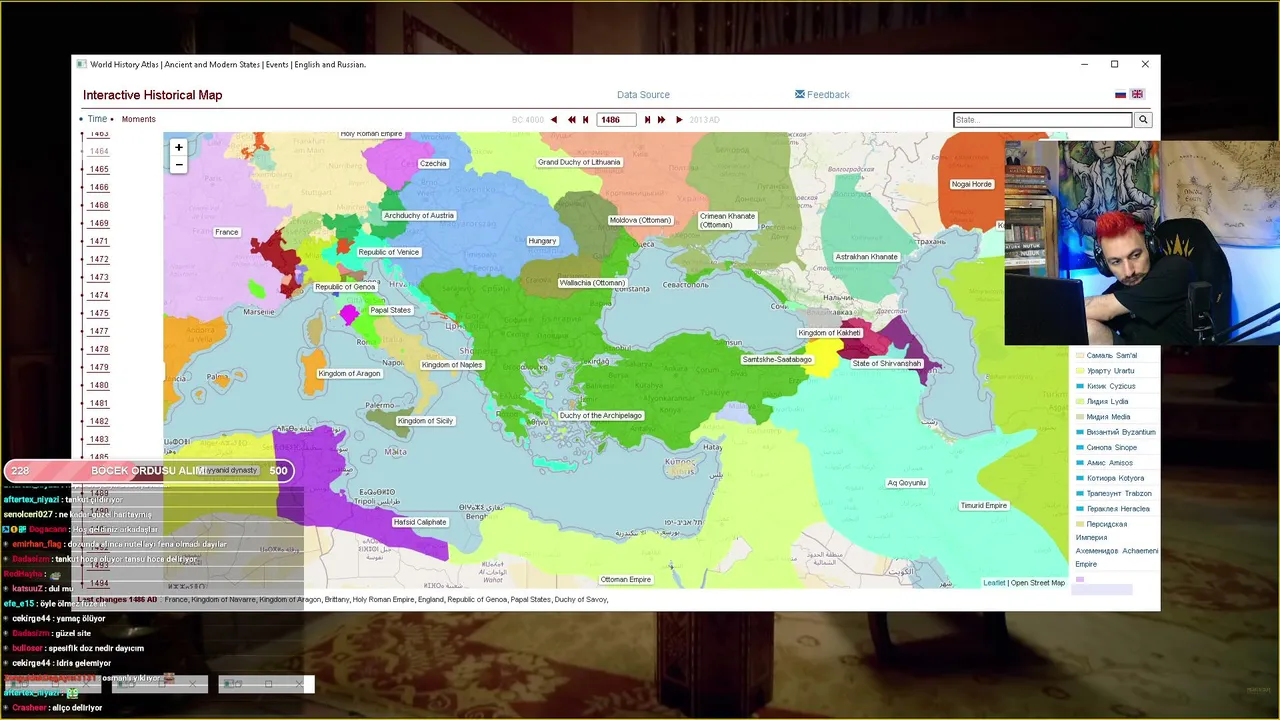Click the Kingdom of Sicily label
Viewport: 1280px width, 720px height.
[425, 421]
